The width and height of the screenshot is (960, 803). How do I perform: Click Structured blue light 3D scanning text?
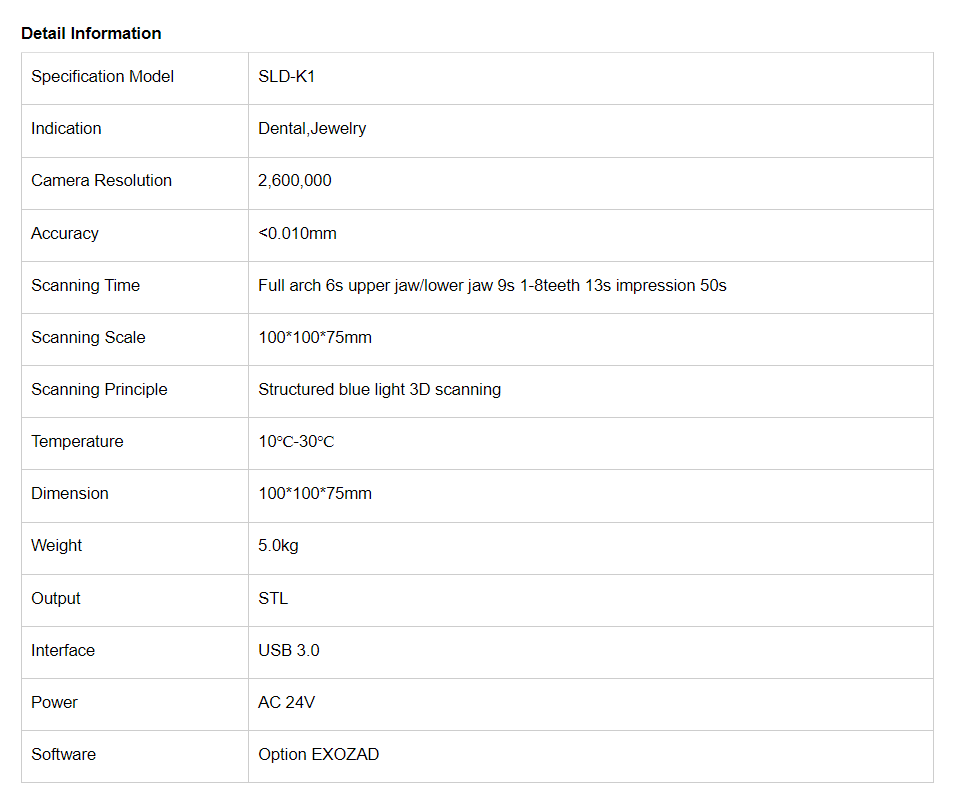pyautogui.click(x=379, y=389)
